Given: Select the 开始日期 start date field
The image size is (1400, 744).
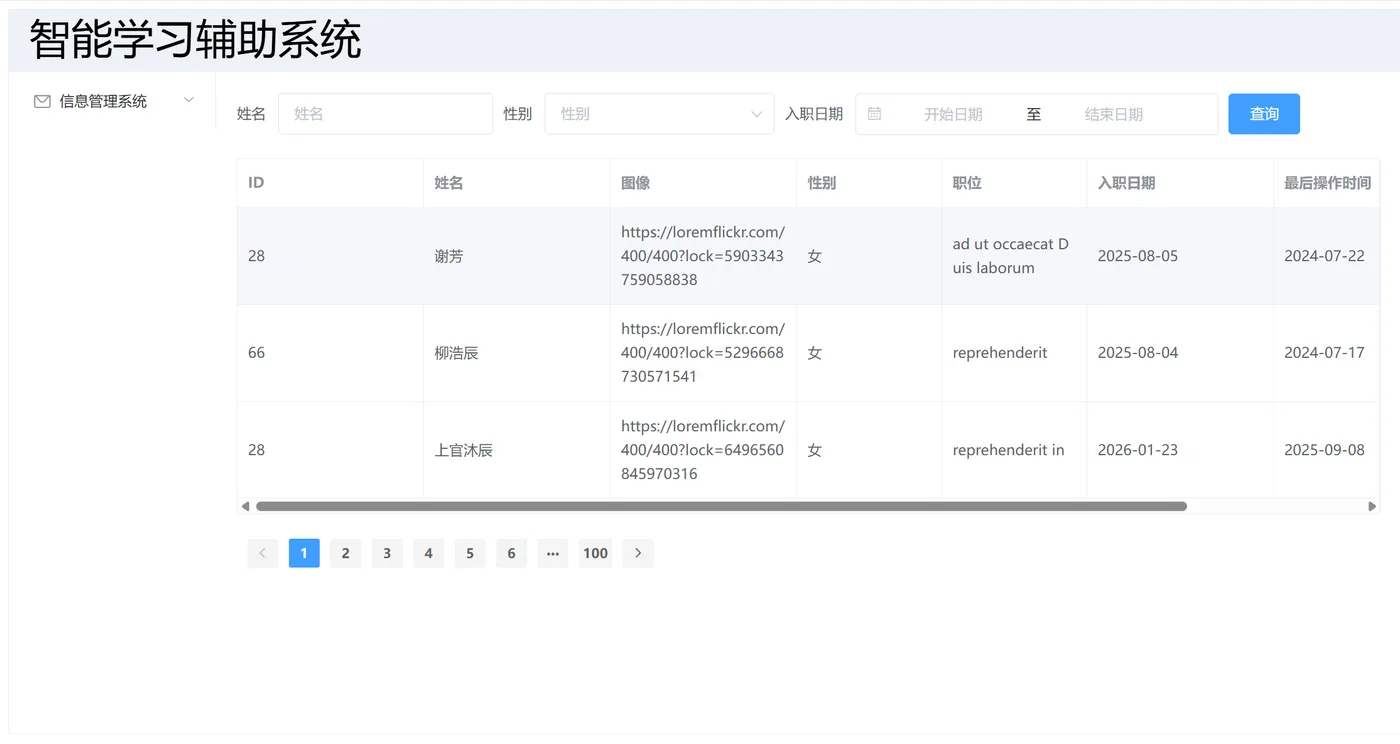Looking at the screenshot, I should (953, 115).
